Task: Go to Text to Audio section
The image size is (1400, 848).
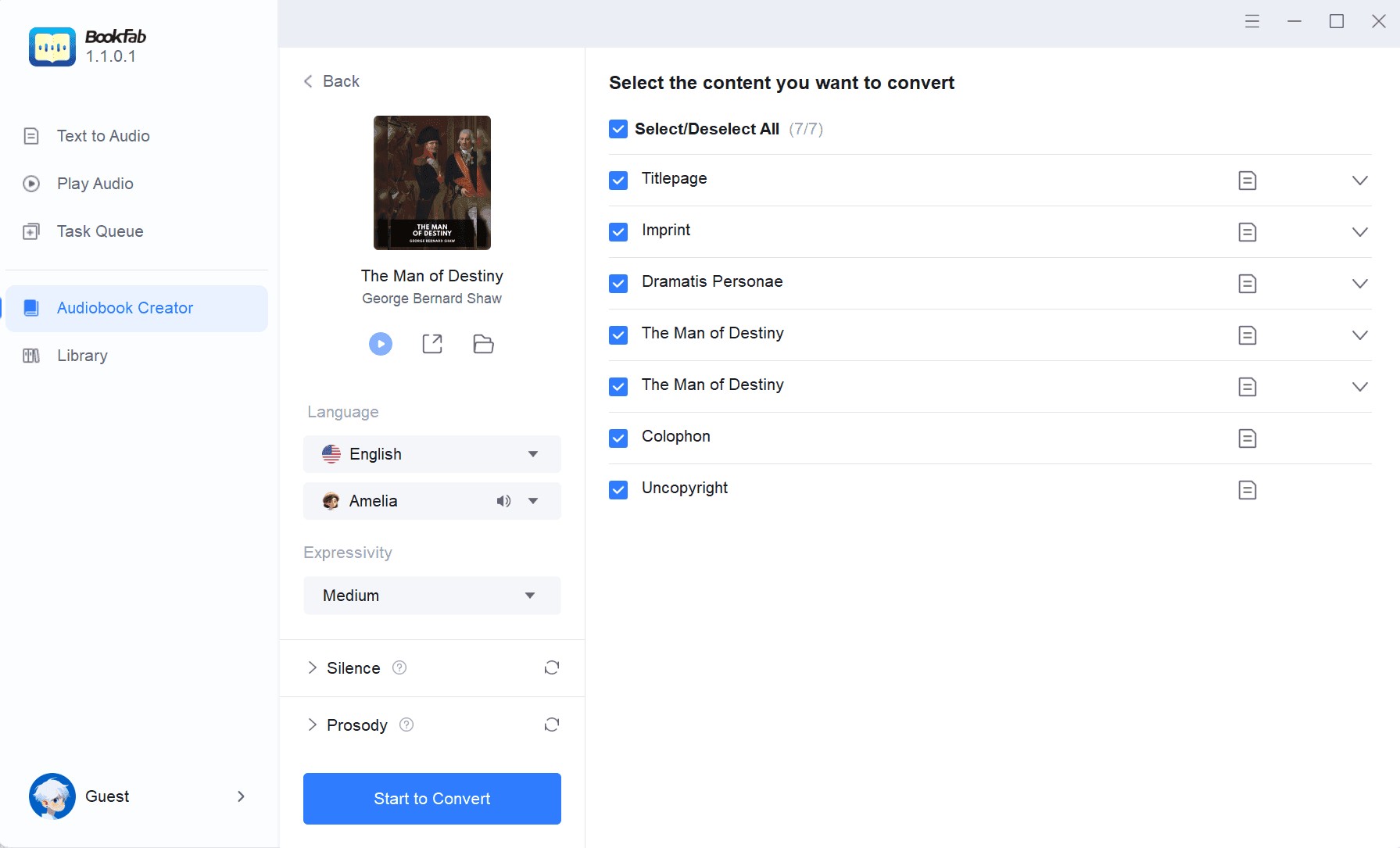Action: pyautogui.click(x=102, y=136)
